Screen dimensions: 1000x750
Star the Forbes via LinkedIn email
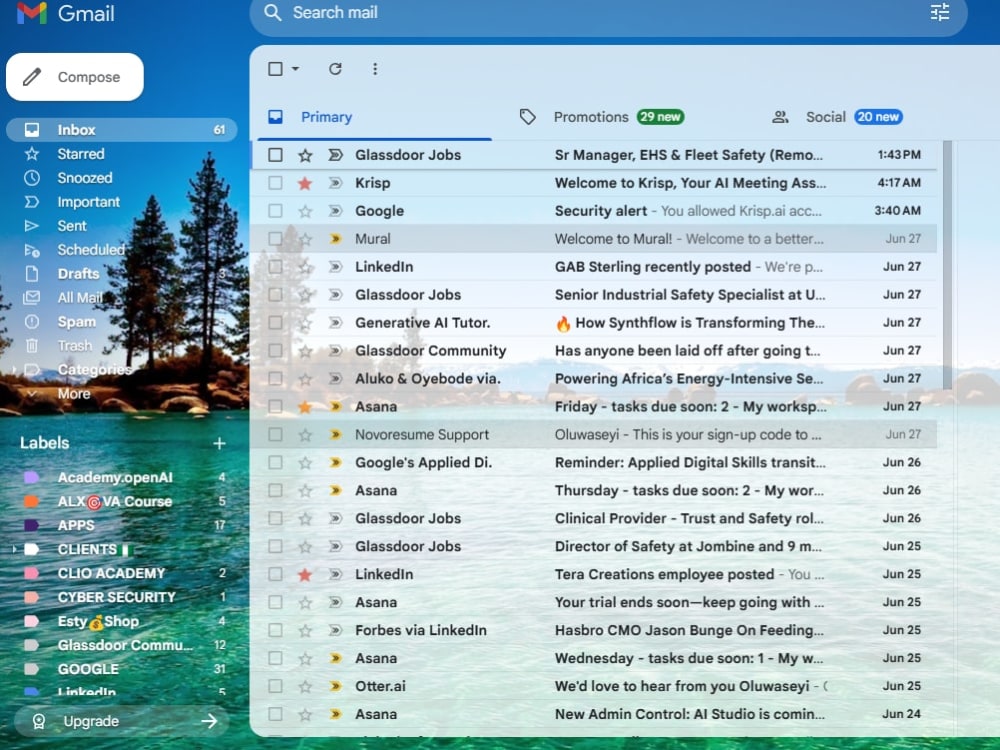tap(305, 631)
